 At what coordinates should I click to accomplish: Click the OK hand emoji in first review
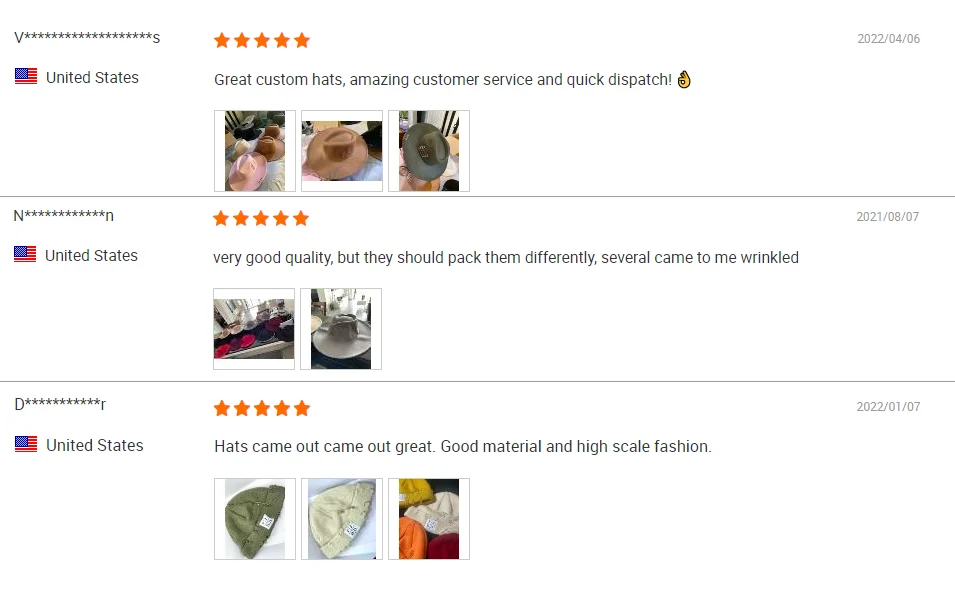[684, 79]
